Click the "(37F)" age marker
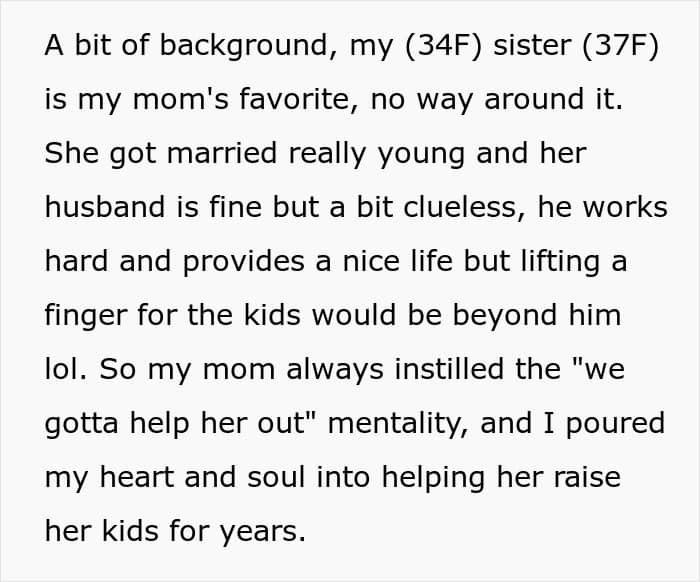This screenshot has height=582, width=700. (x=621, y=46)
